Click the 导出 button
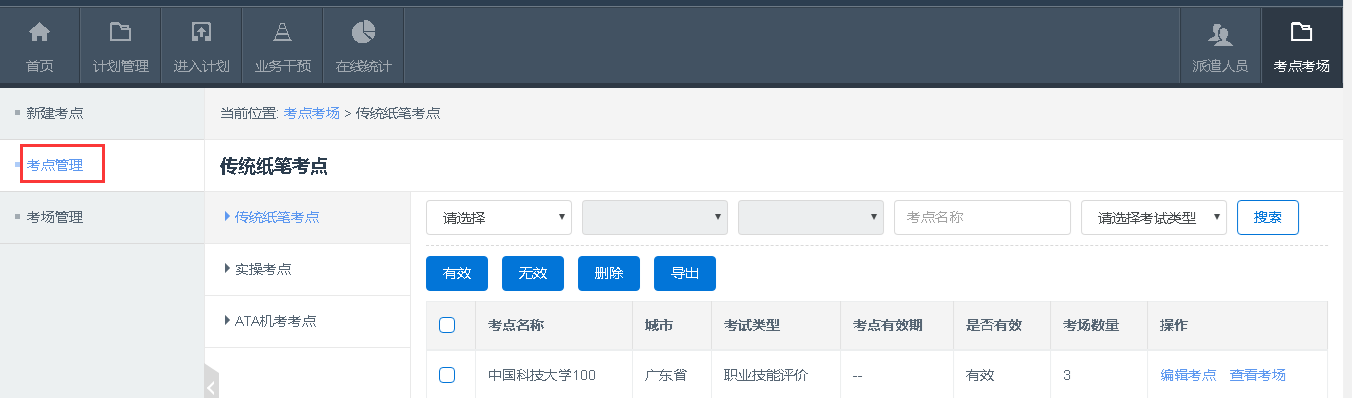The width and height of the screenshot is (1352, 398). [685, 273]
